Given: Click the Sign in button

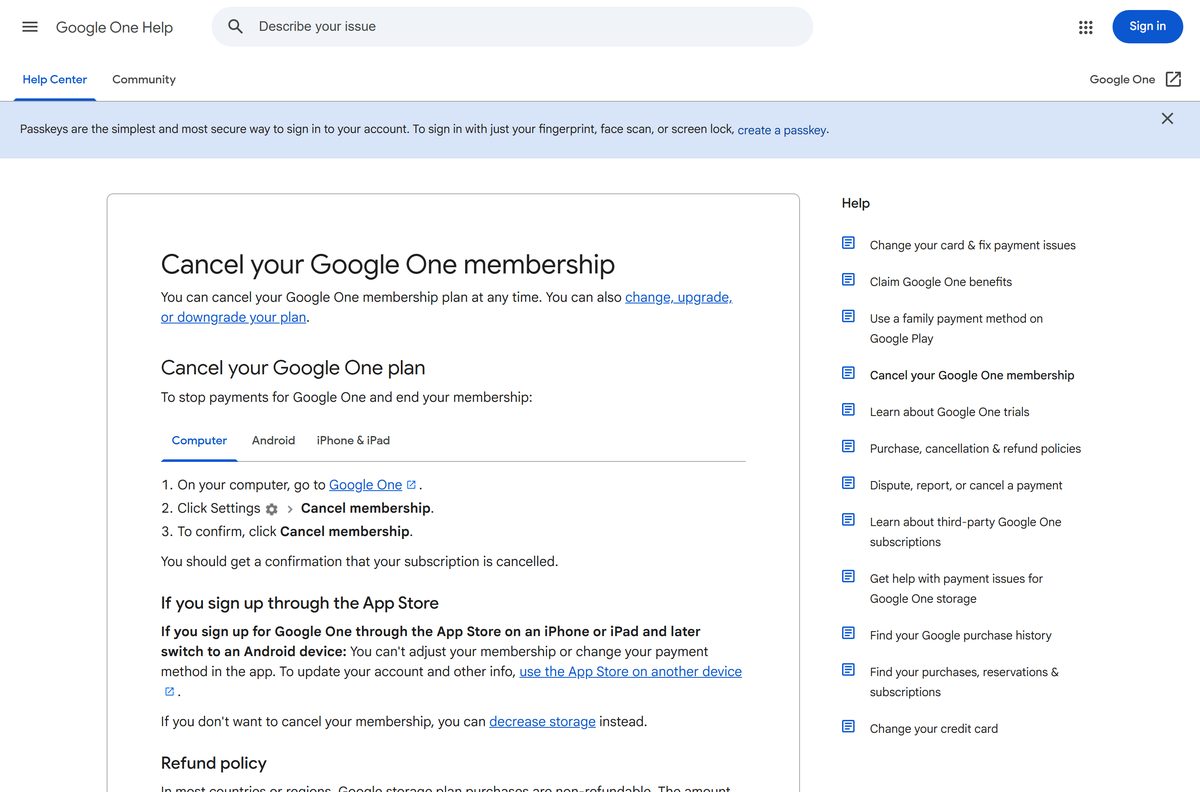Looking at the screenshot, I should [x=1147, y=27].
